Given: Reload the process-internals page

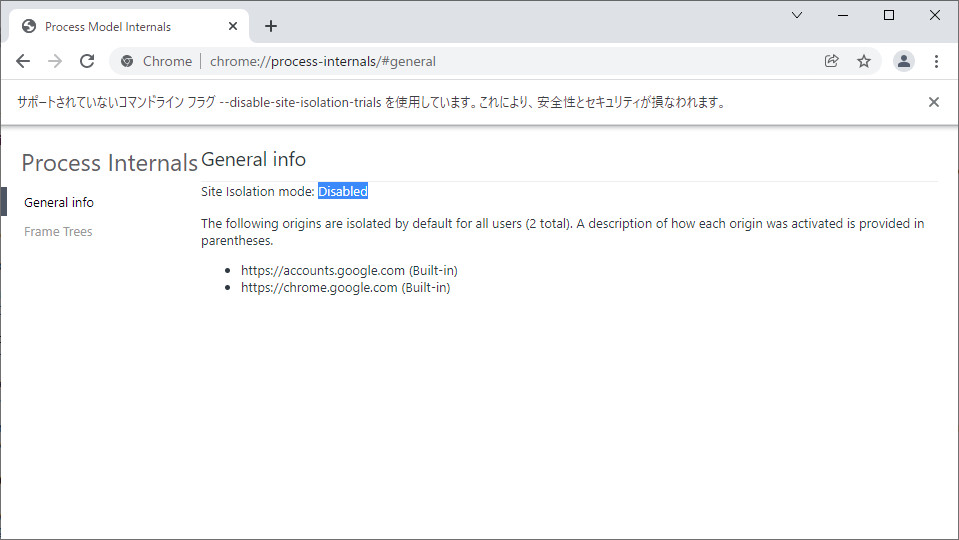Looking at the screenshot, I should click(87, 61).
